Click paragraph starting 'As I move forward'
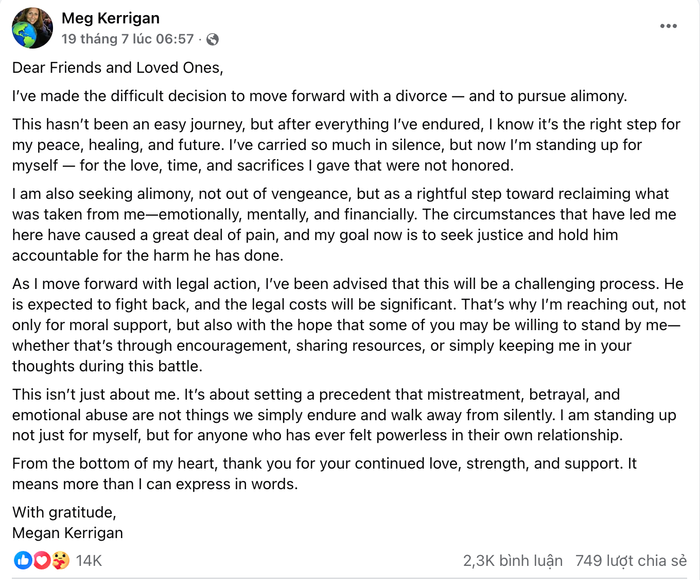The width and height of the screenshot is (700, 580). pyautogui.click(x=349, y=325)
